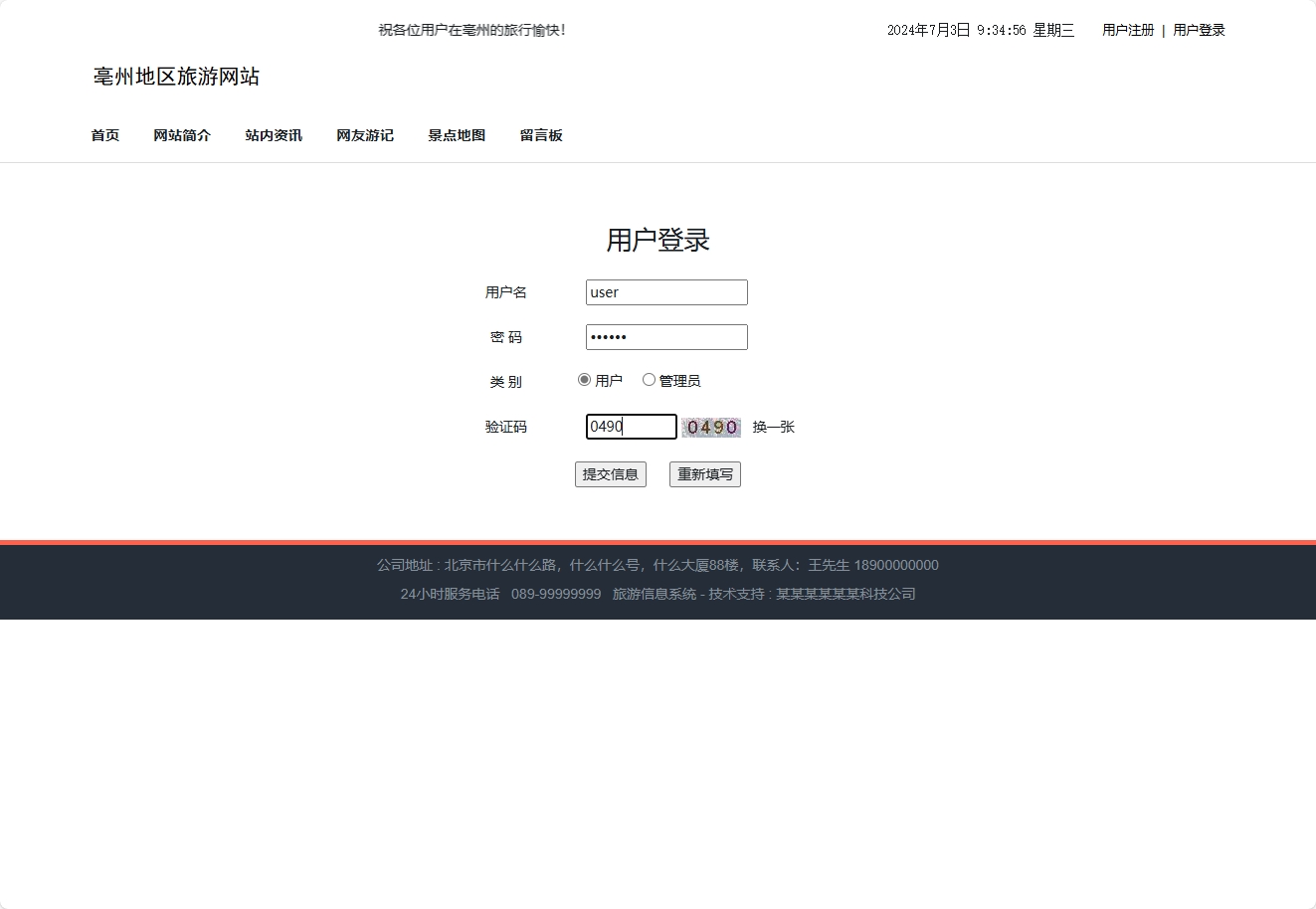This screenshot has width=1316, height=909.
Task: Open the 用户注册 registration page
Action: click(x=1127, y=30)
